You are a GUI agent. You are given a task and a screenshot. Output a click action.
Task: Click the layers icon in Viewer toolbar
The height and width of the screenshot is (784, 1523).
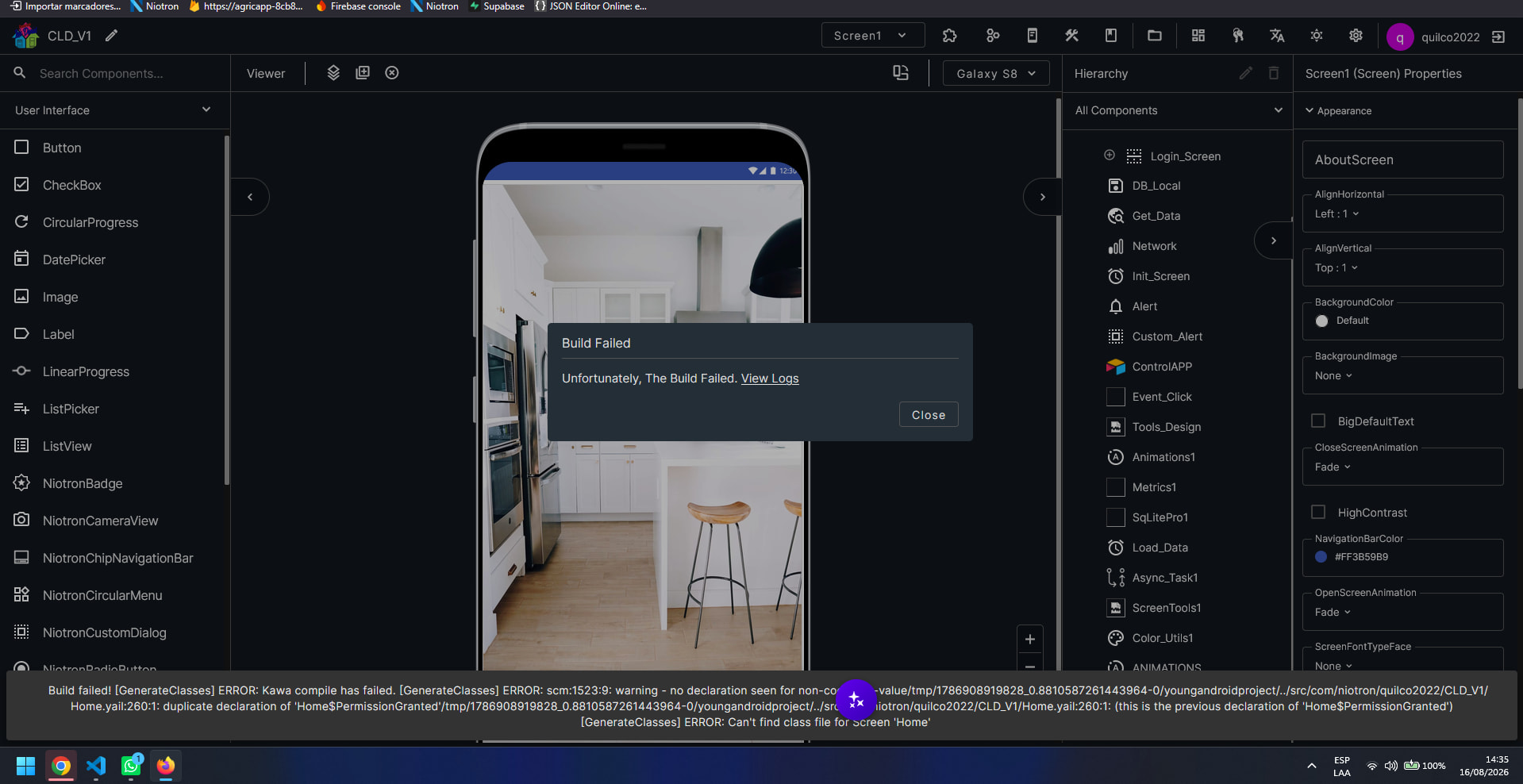333,73
